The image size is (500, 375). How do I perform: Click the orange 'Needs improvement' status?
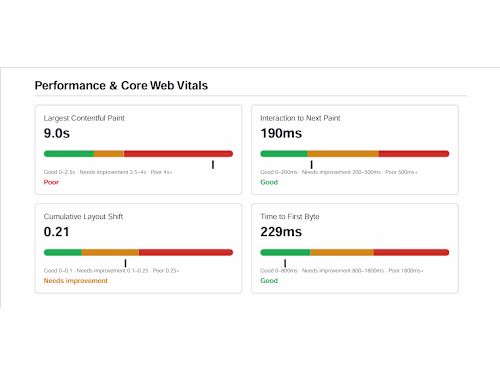pos(76,281)
